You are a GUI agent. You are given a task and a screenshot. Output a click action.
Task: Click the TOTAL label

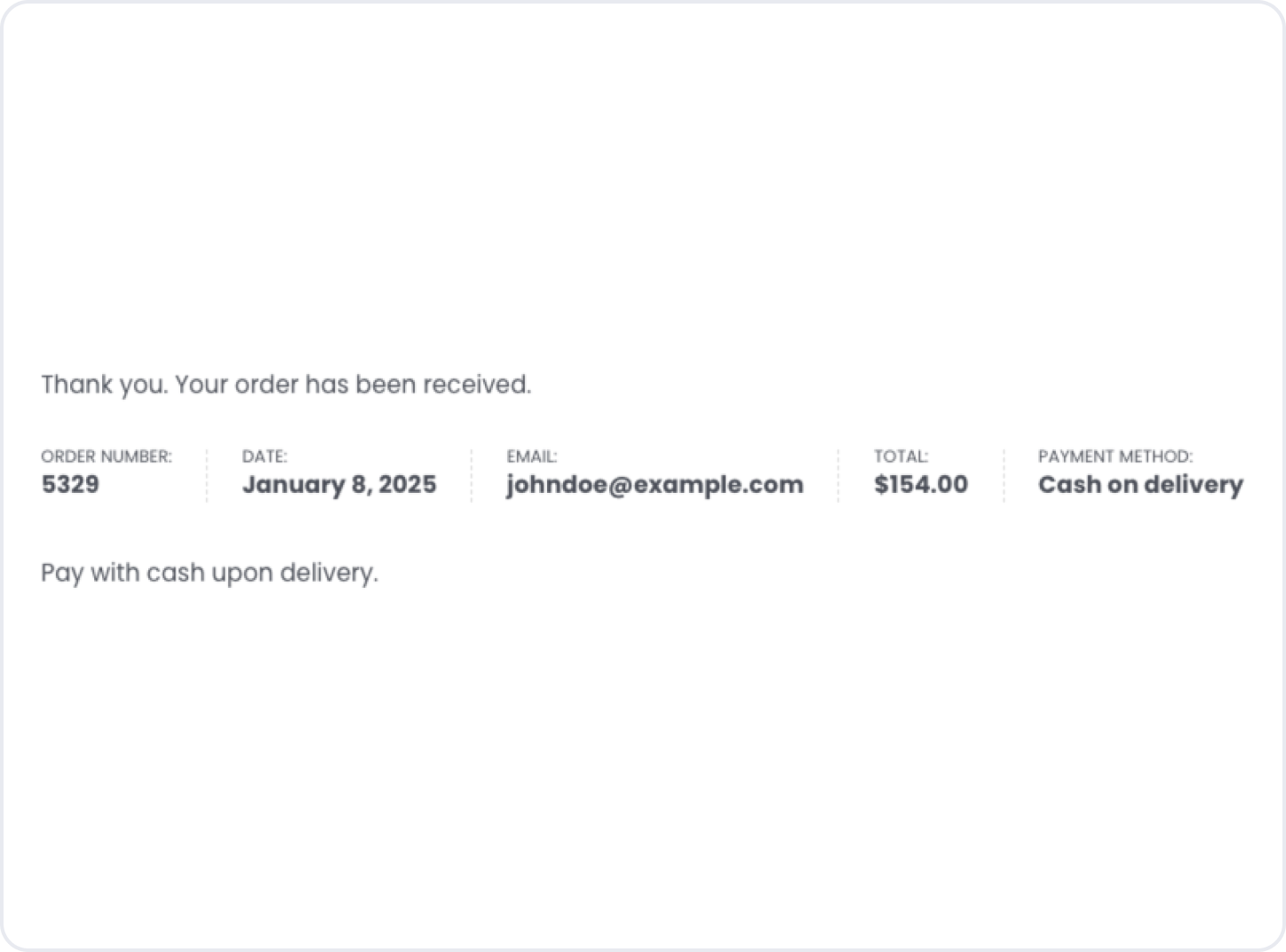901,456
